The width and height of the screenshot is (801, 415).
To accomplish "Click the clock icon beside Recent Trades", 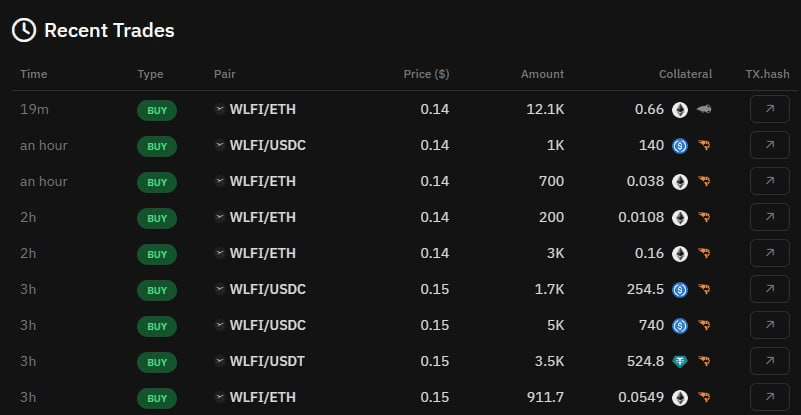I will (x=23, y=30).
